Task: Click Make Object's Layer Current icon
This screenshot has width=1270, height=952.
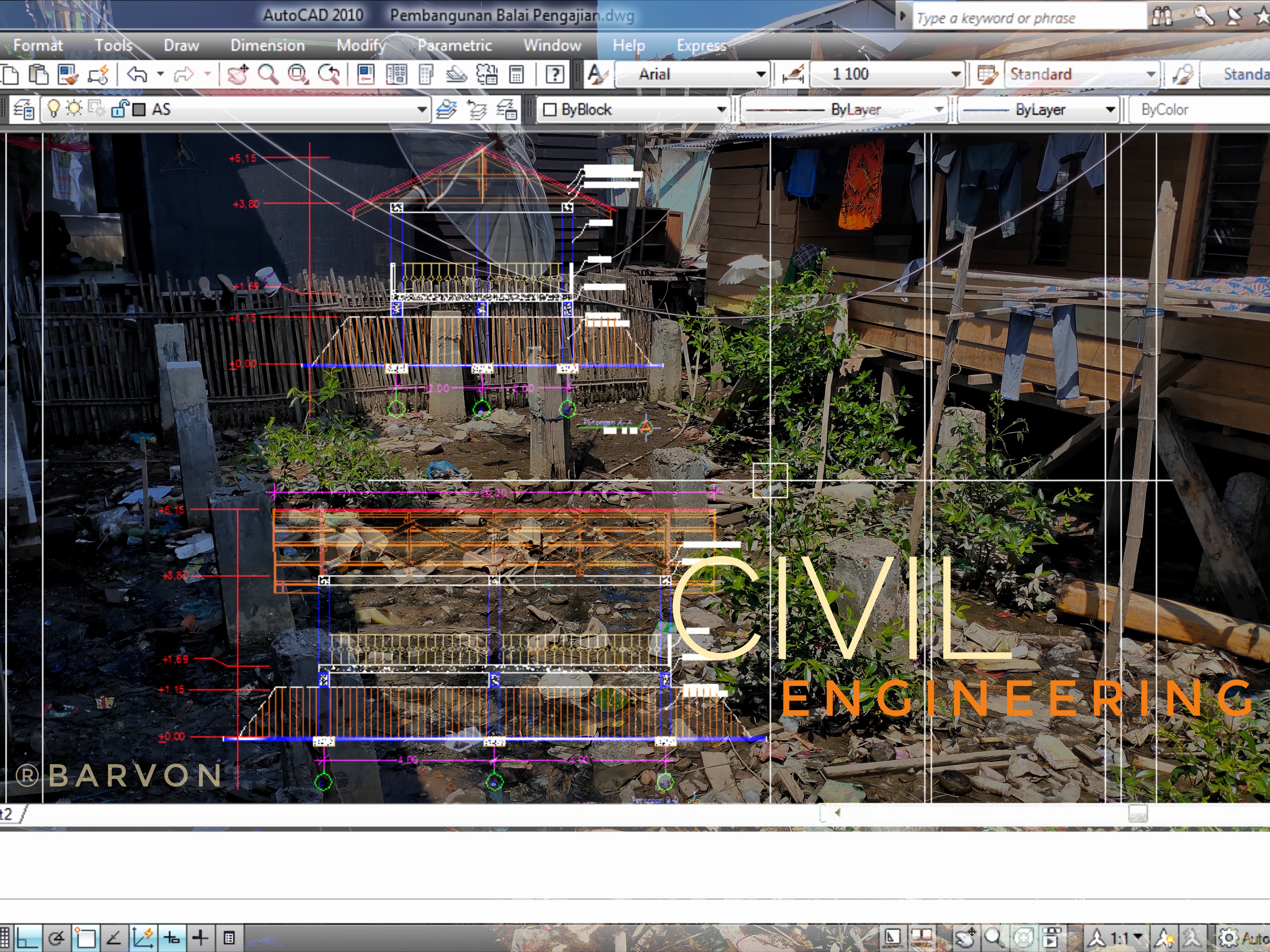Action: point(446,109)
